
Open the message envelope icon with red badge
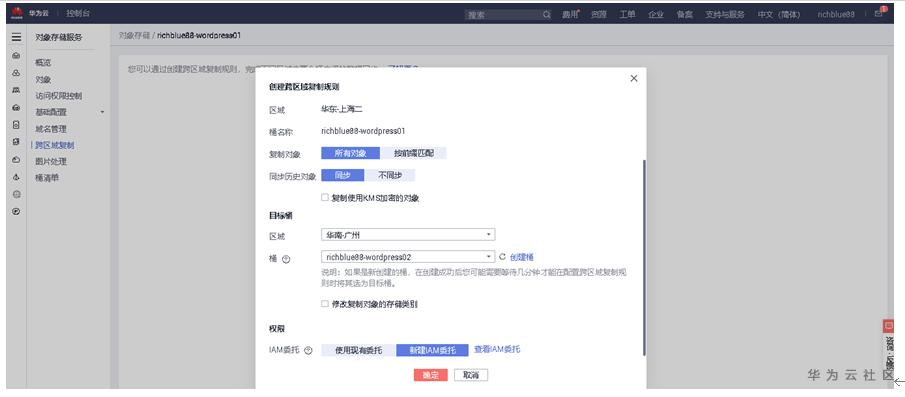pyautogui.click(x=878, y=14)
